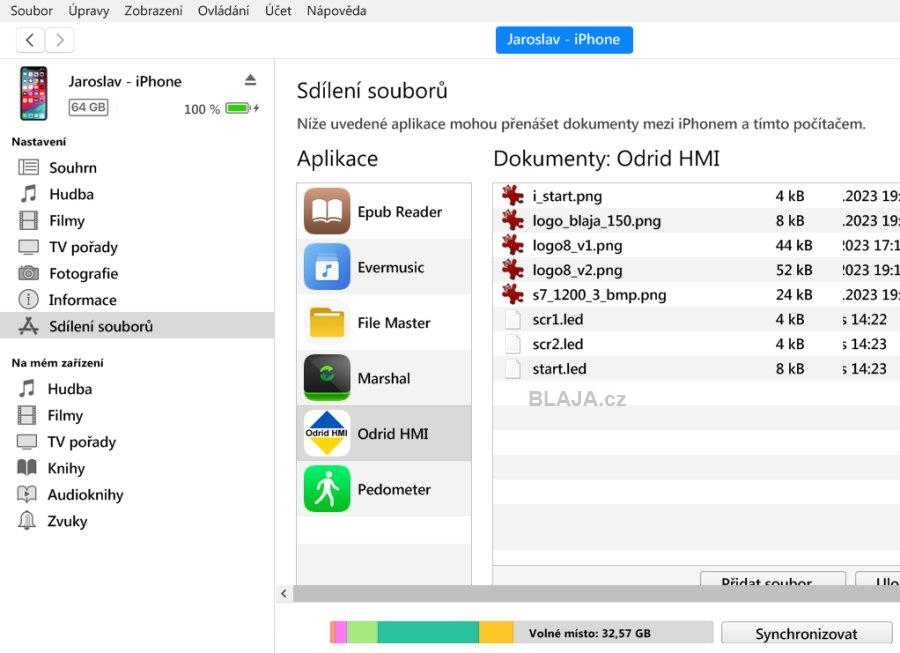Viewport: 900px width, 653px height.
Task: Click the horizontal scrollbar left arrow
Action: pyautogui.click(x=284, y=594)
